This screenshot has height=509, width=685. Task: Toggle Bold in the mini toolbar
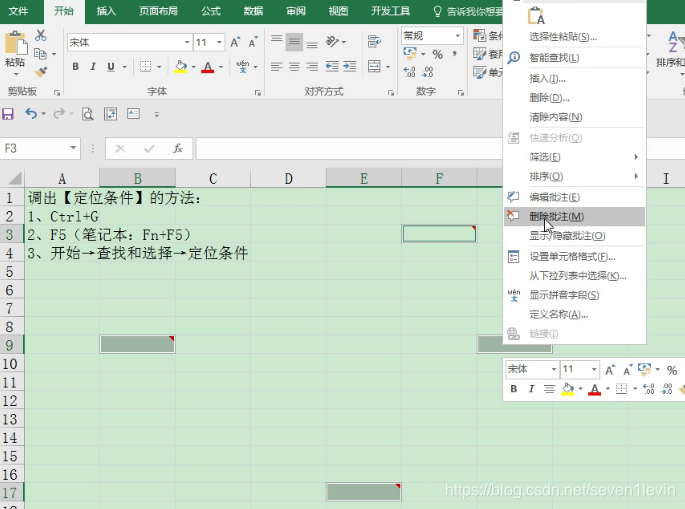click(514, 388)
